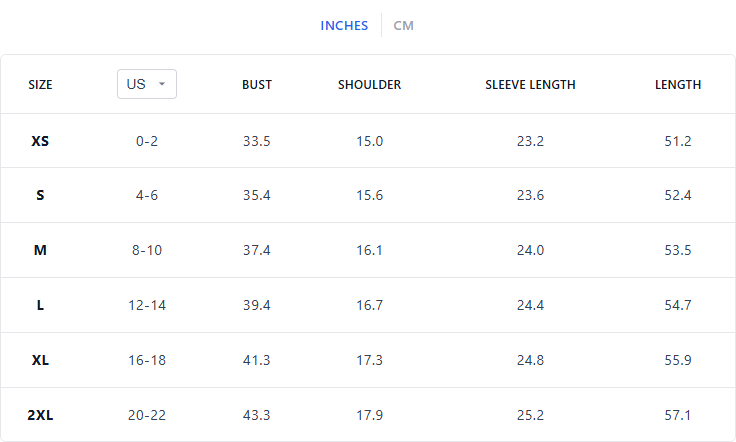The image size is (736, 442).
Task: Open the US size region dropdown
Action: tap(146, 84)
